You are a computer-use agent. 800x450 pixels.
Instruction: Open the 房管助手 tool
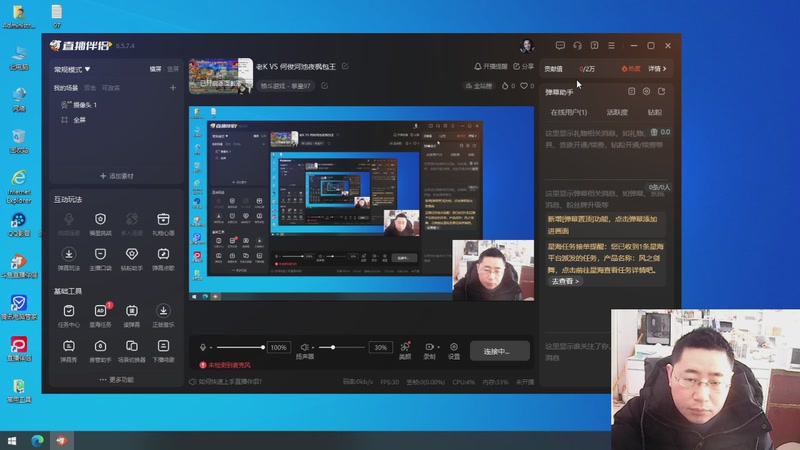101,351
